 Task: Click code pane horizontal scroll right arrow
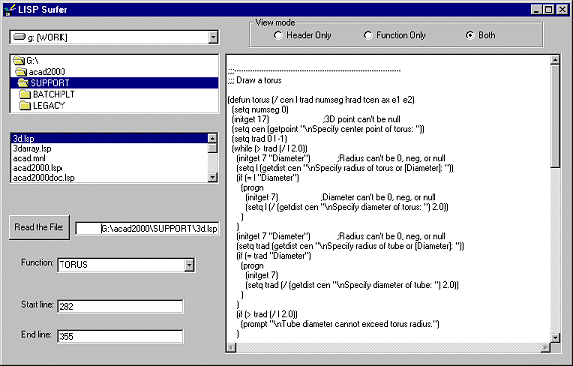tap(545, 347)
